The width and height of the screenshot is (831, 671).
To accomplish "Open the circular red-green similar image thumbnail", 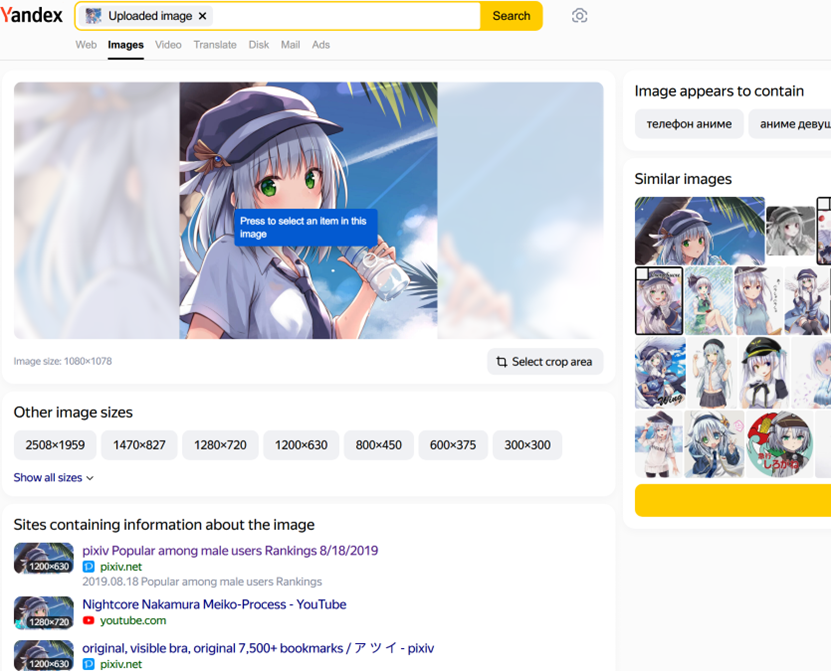I will (779, 445).
